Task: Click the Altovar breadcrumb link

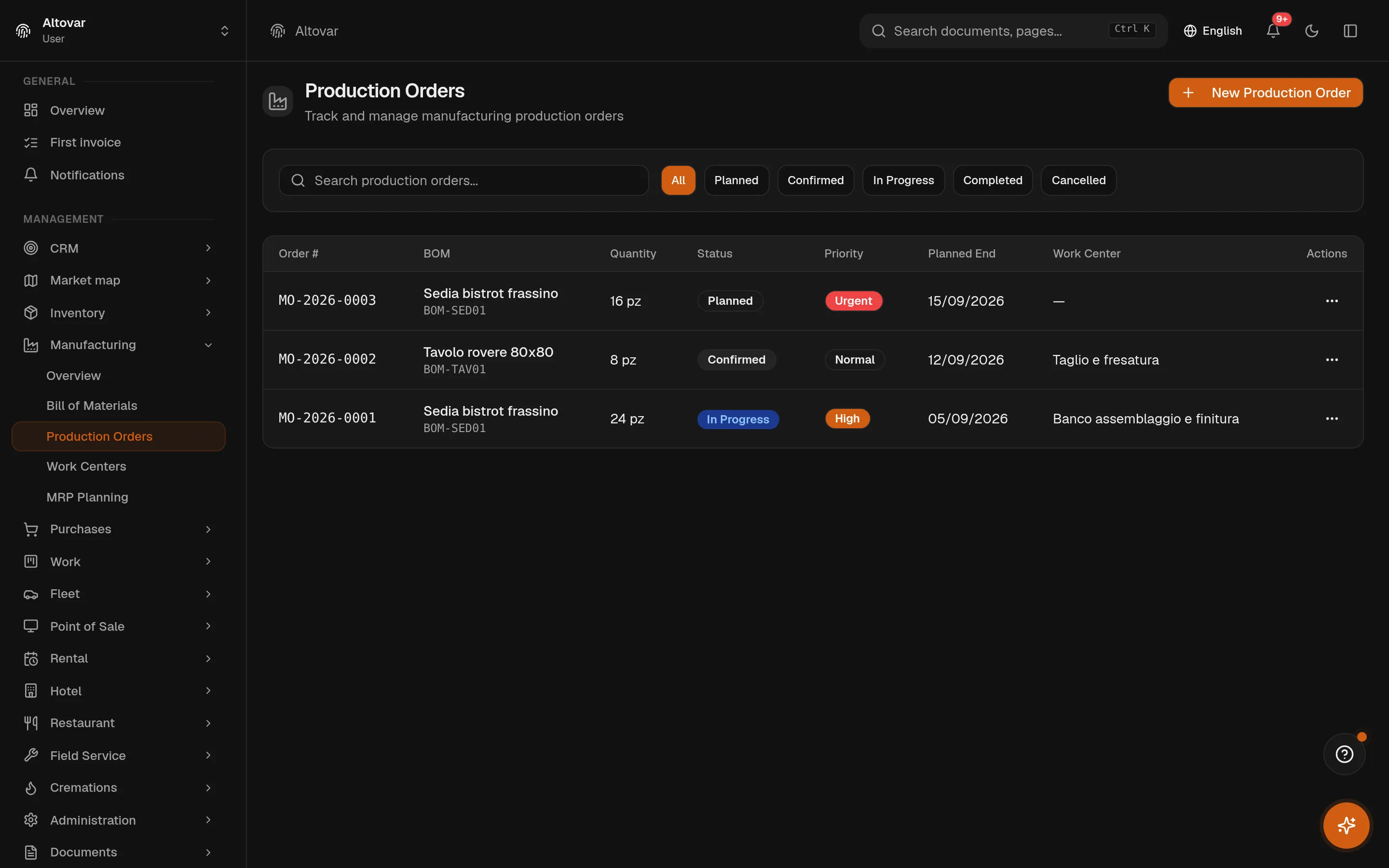Action: tap(316, 31)
